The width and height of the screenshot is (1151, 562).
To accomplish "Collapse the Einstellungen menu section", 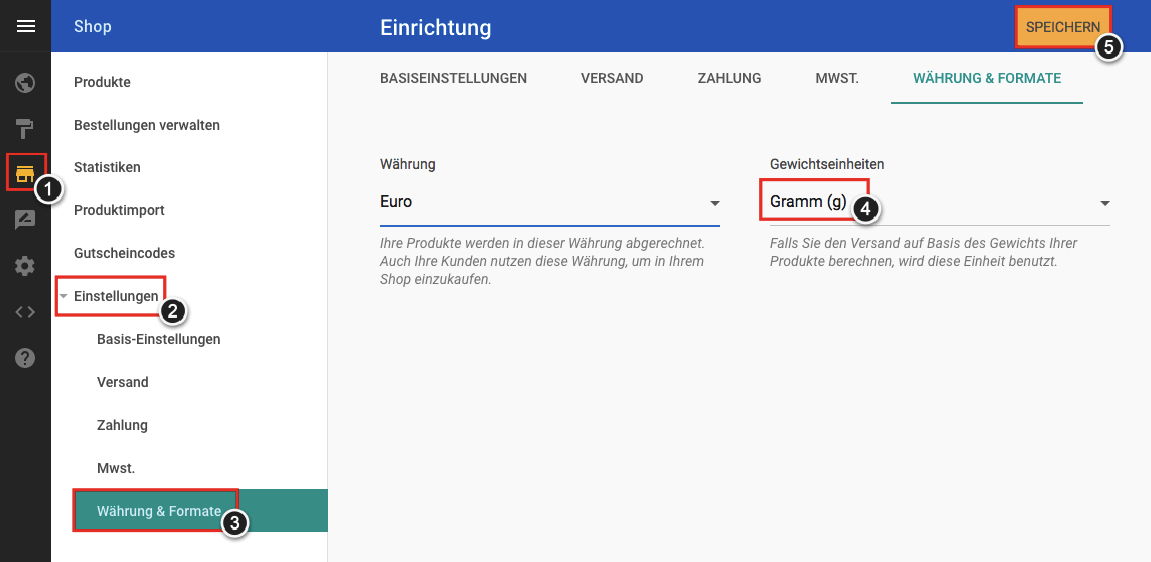I will 109,296.
